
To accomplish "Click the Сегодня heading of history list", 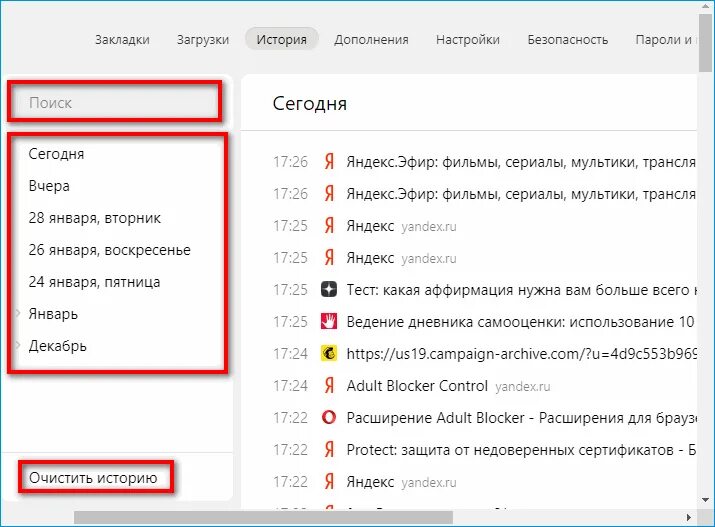I will 310,103.
